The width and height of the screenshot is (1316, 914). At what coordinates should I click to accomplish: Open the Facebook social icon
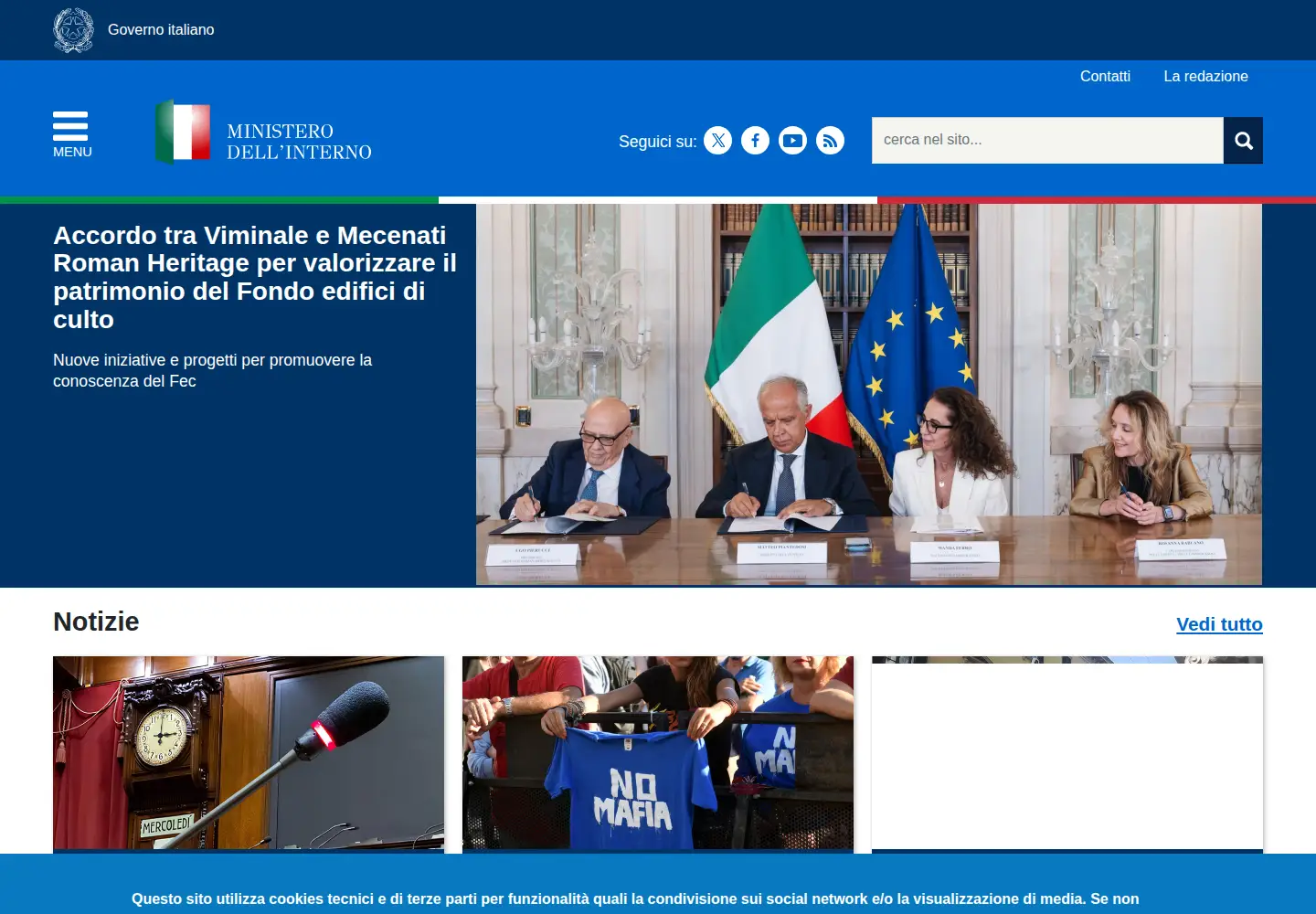755,140
